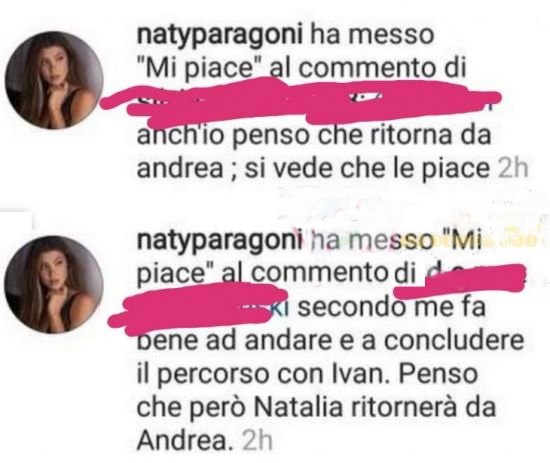The image size is (550, 463).
Task: Click the redacted mention ending in 'ki'
Action: [x=200, y=308]
